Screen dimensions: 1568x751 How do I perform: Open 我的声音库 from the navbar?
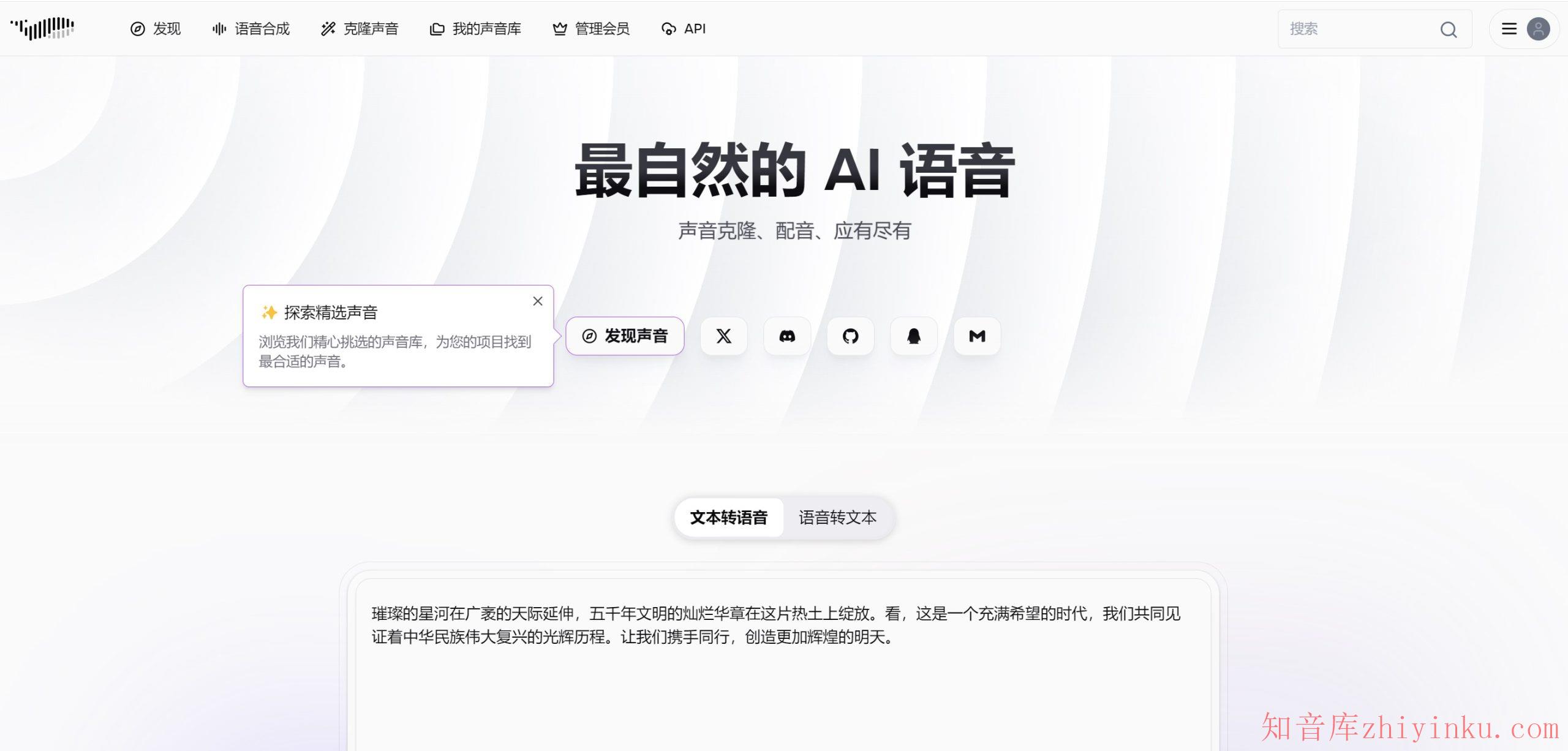pos(475,29)
